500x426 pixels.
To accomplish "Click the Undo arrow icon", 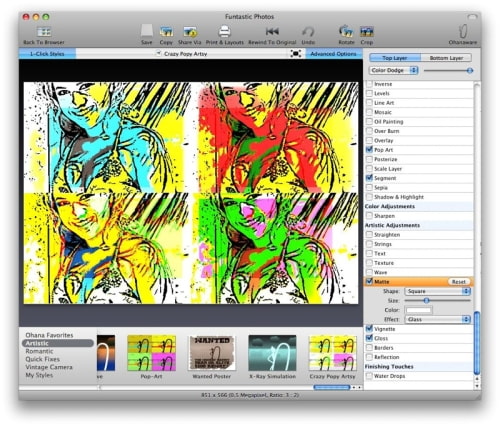I will tap(308, 32).
